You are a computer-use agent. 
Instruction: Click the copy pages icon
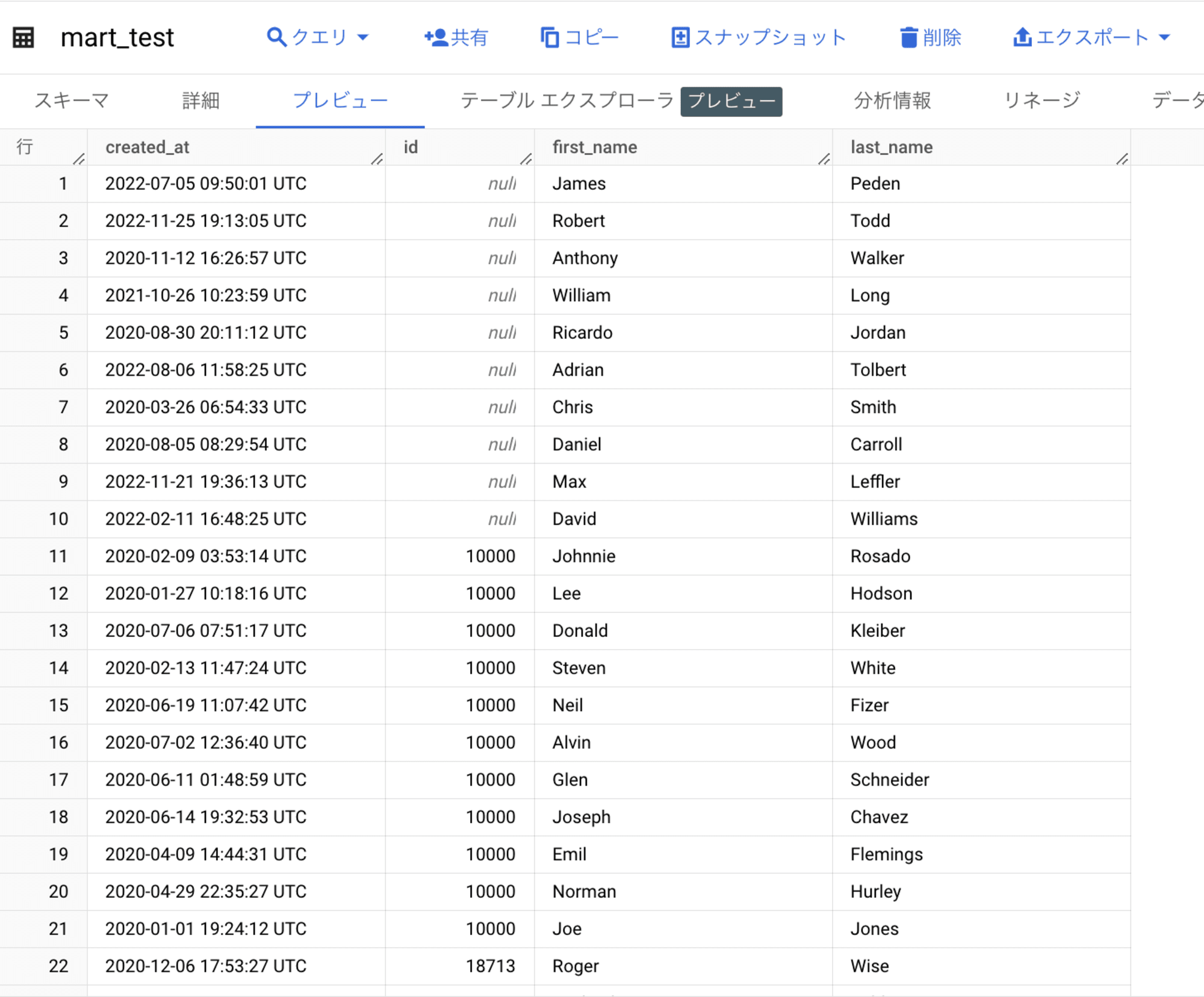(549, 37)
